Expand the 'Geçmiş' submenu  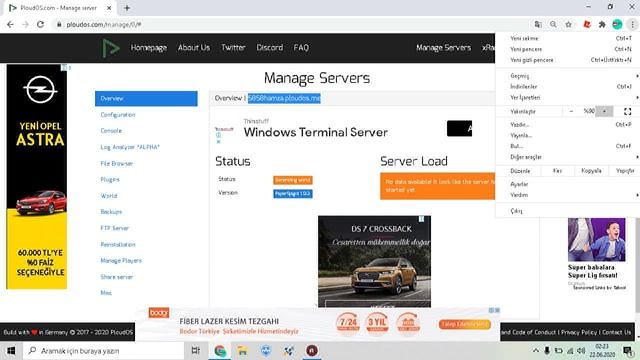[567, 76]
